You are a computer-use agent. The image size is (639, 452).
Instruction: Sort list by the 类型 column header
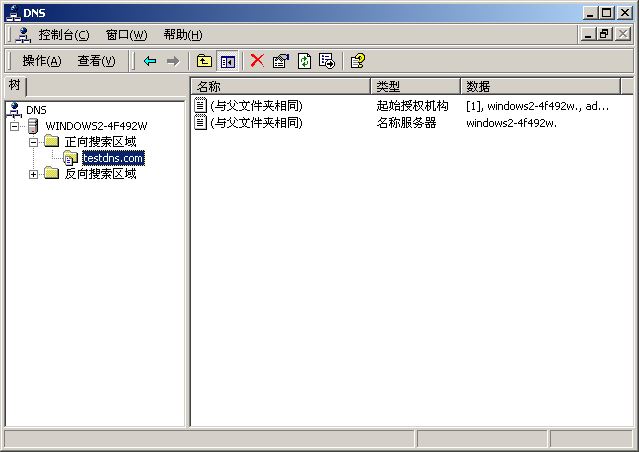(414, 87)
